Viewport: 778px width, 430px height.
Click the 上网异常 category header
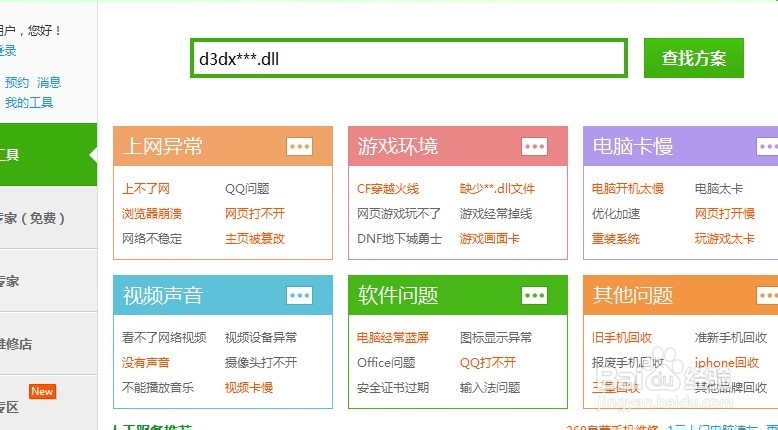point(223,146)
